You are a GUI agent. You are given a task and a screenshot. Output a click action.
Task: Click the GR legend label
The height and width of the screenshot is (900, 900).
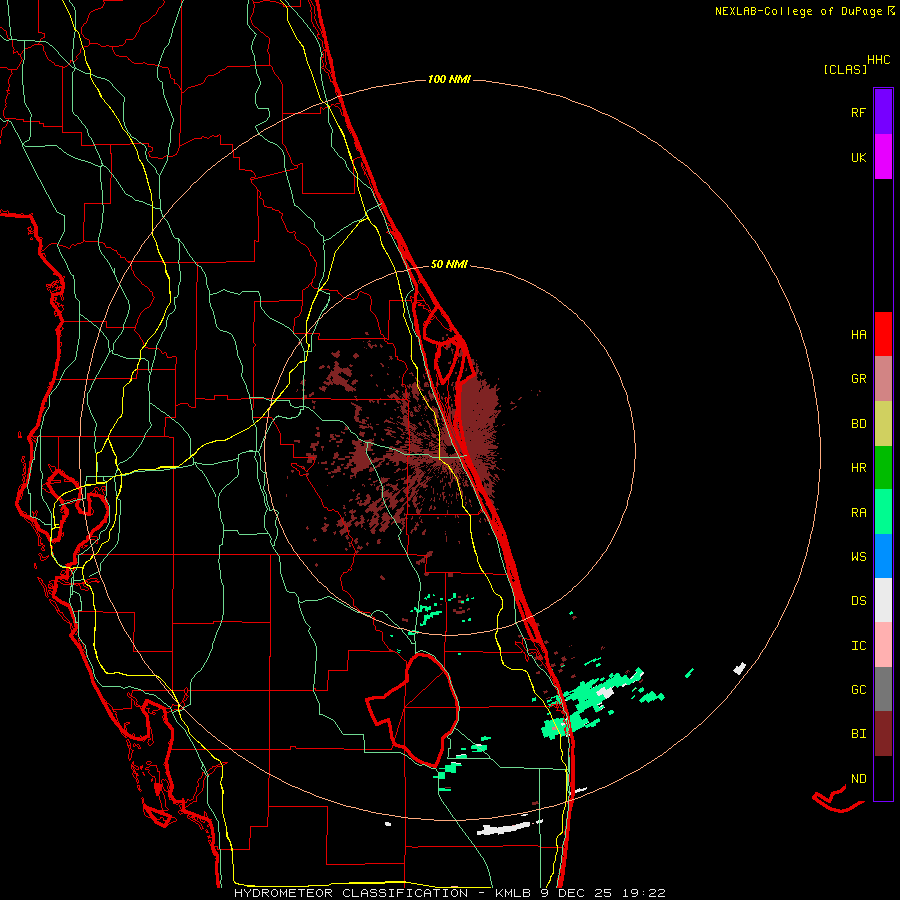tap(858, 379)
